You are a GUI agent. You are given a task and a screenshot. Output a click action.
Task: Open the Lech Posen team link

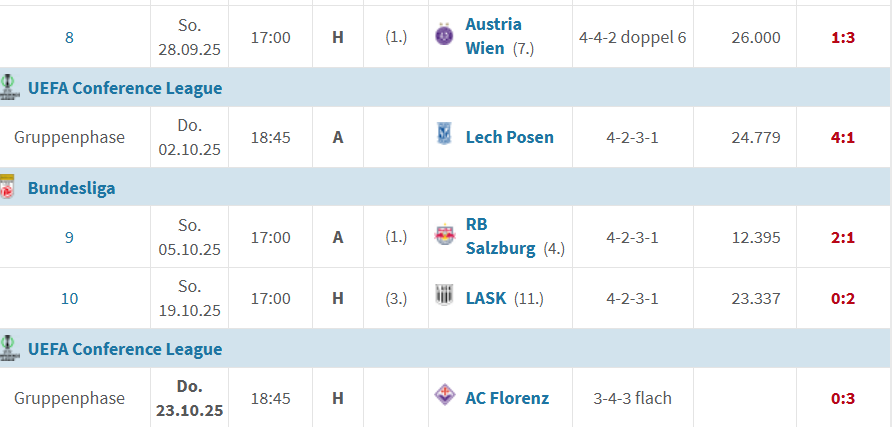click(509, 137)
